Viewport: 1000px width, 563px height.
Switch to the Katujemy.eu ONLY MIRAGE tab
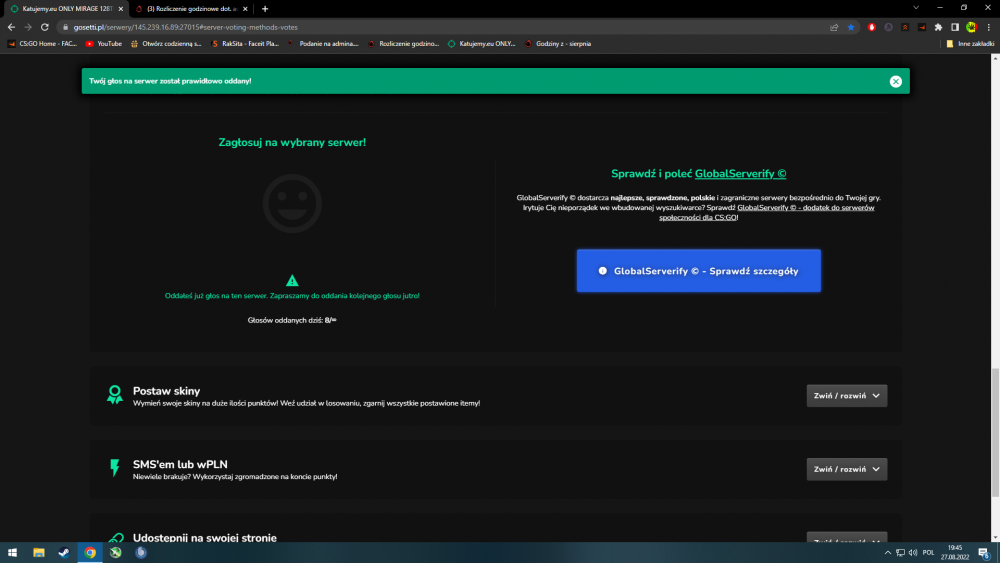point(67,9)
